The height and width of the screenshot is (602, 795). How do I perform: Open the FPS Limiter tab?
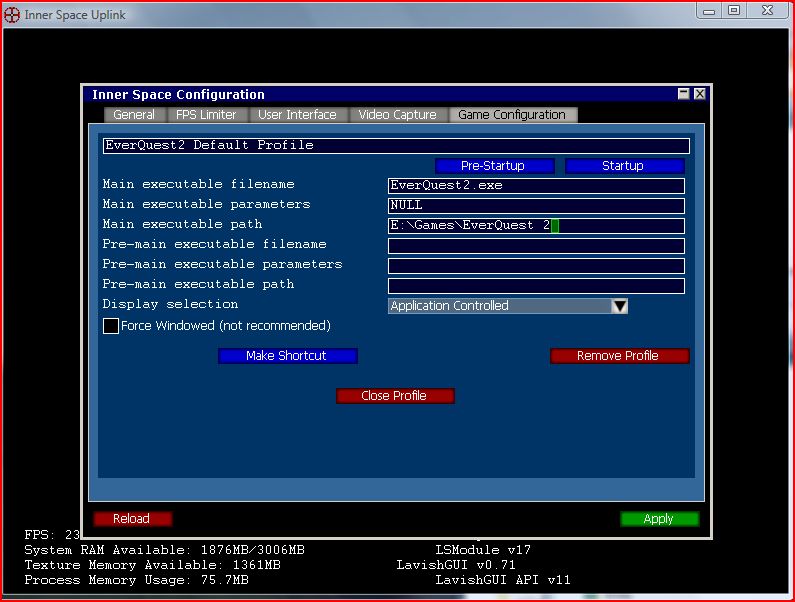pos(206,115)
